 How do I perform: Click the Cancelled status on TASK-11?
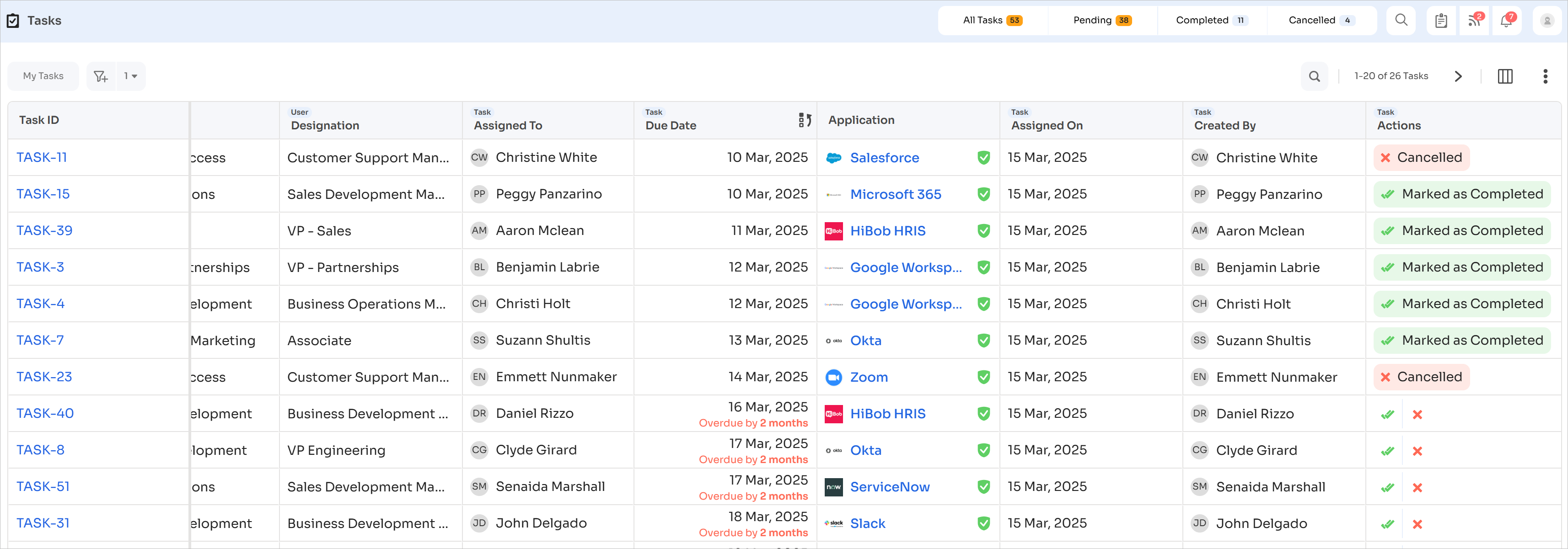1421,157
